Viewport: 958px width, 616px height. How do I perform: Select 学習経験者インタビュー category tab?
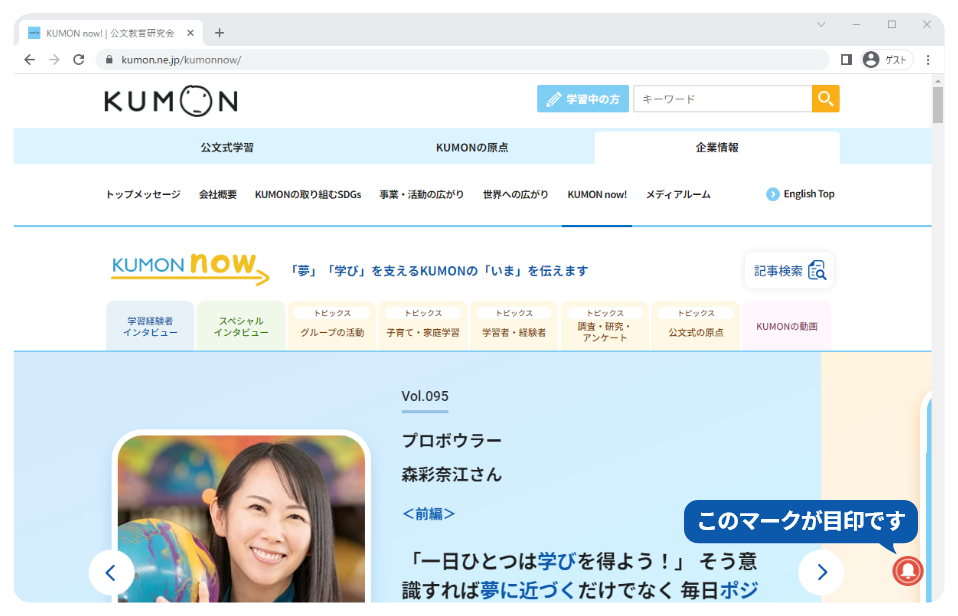[150, 326]
